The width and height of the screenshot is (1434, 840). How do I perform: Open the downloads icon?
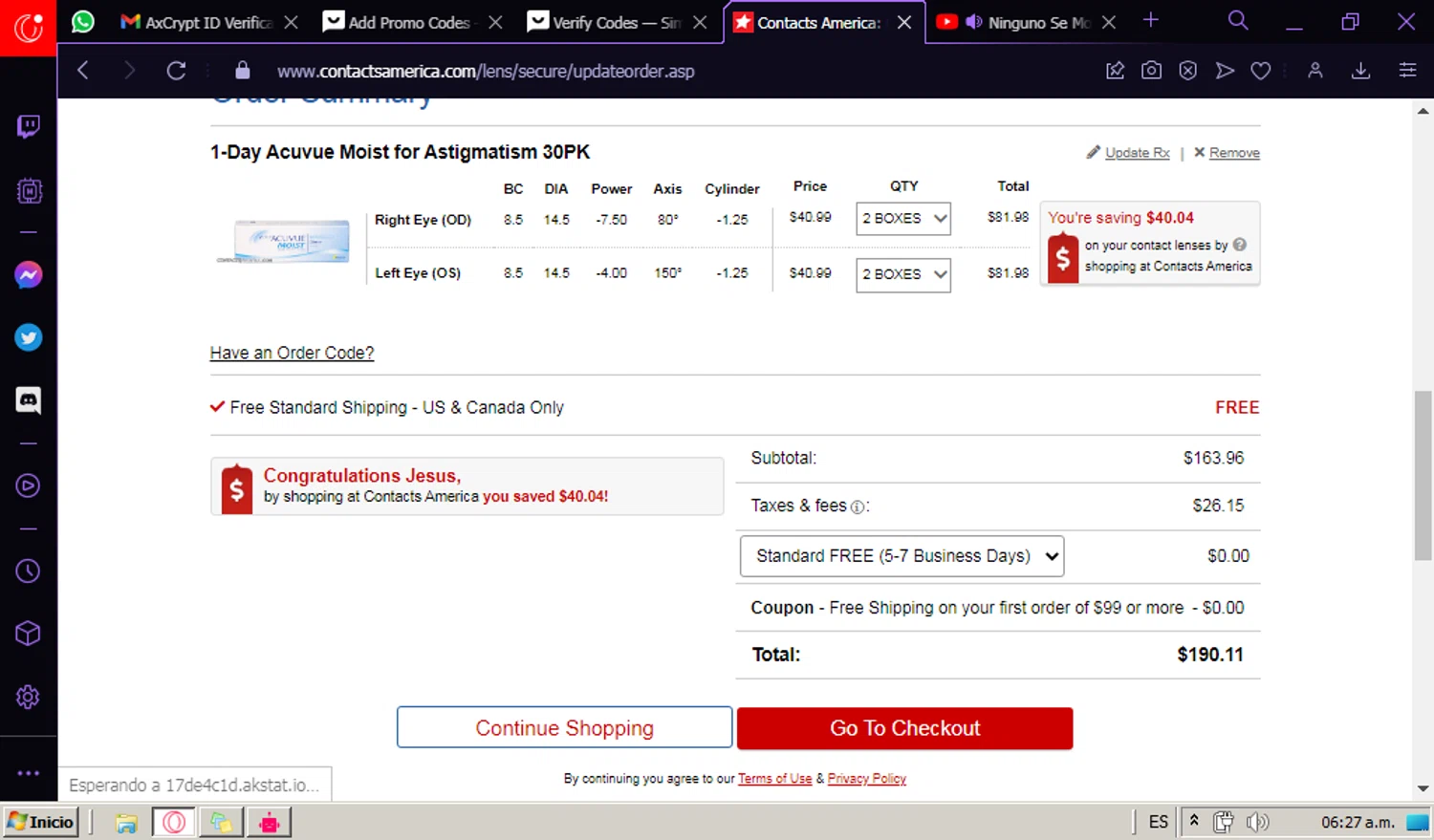(1361, 71)
